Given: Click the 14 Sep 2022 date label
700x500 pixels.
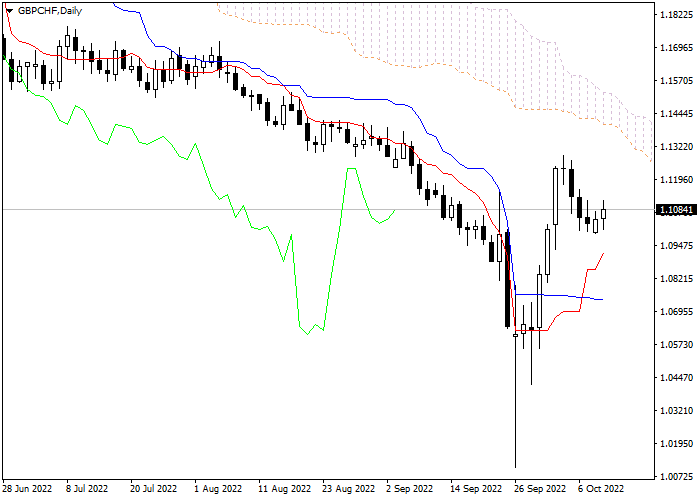Looking at the screenshot, I should pyautogui.click(x=477, y=489).
